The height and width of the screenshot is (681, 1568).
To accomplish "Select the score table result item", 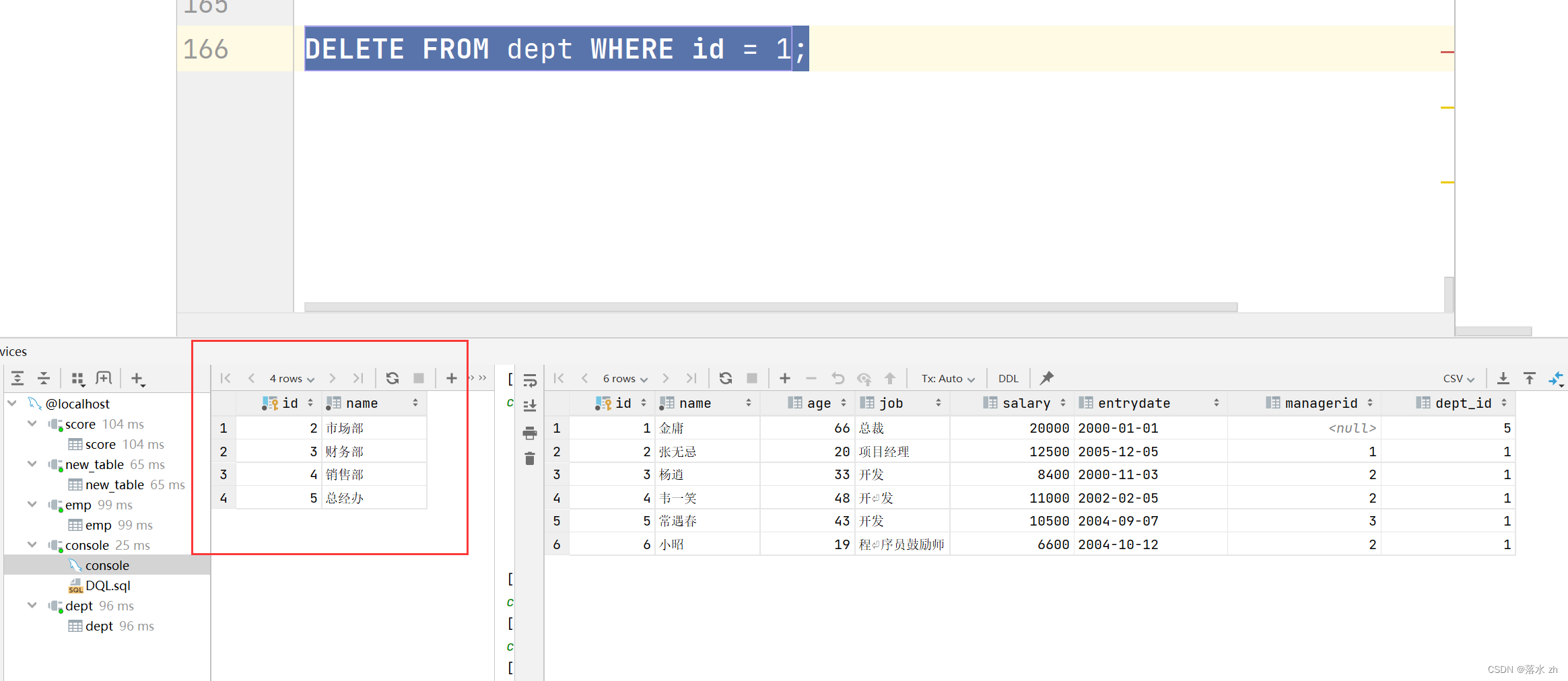I will click(x=116, y=444).
